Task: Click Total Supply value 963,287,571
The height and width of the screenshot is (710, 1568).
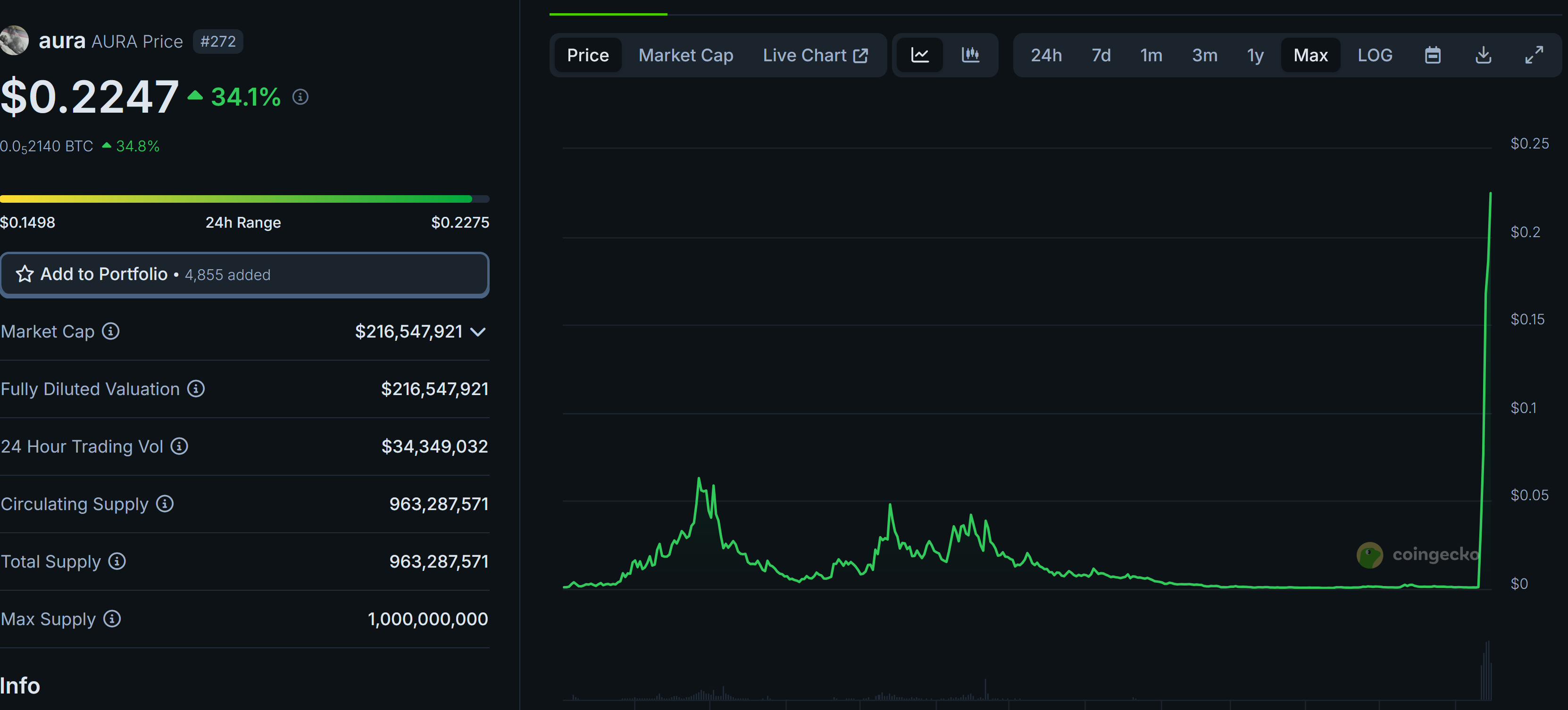Action: coord(439,561)
